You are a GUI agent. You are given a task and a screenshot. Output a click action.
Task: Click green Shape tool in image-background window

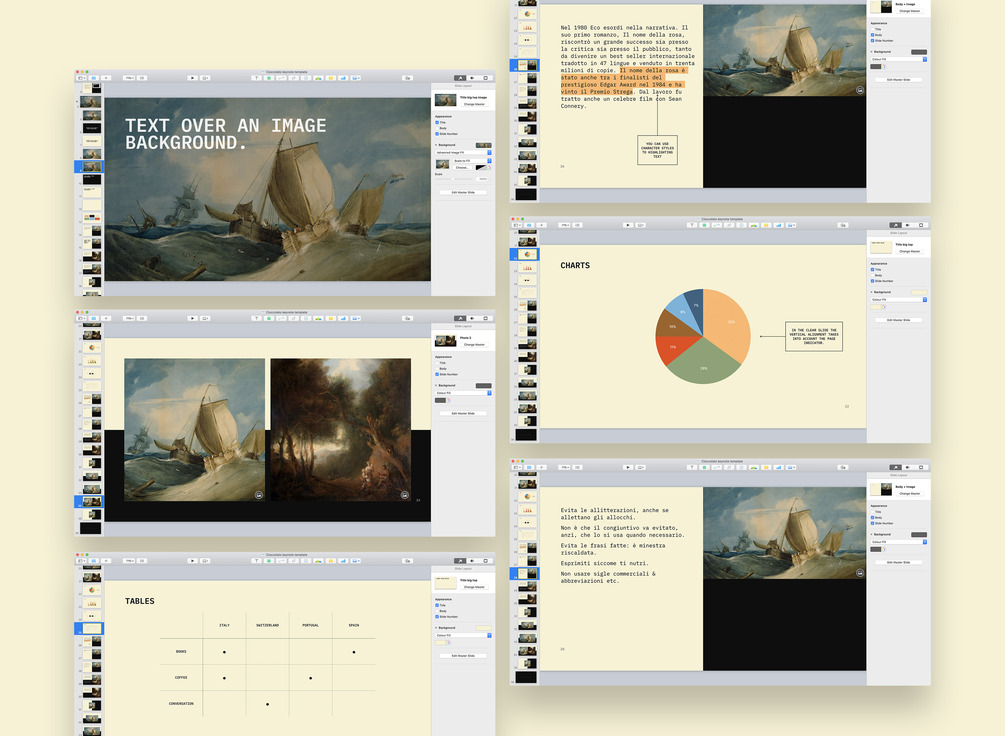tap(269, 78)
